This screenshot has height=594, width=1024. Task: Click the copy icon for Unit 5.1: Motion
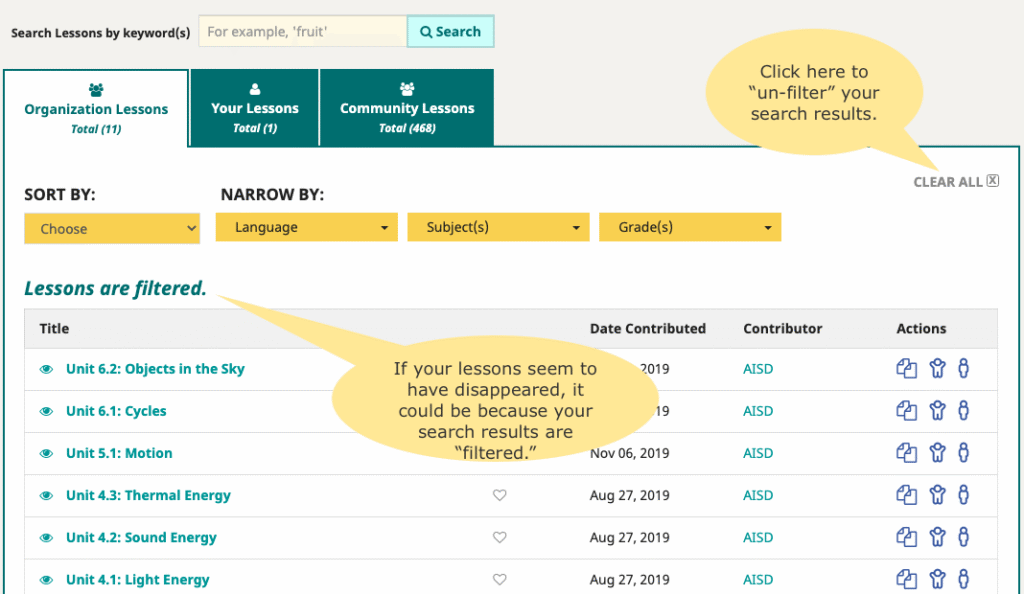click(906, 453)
